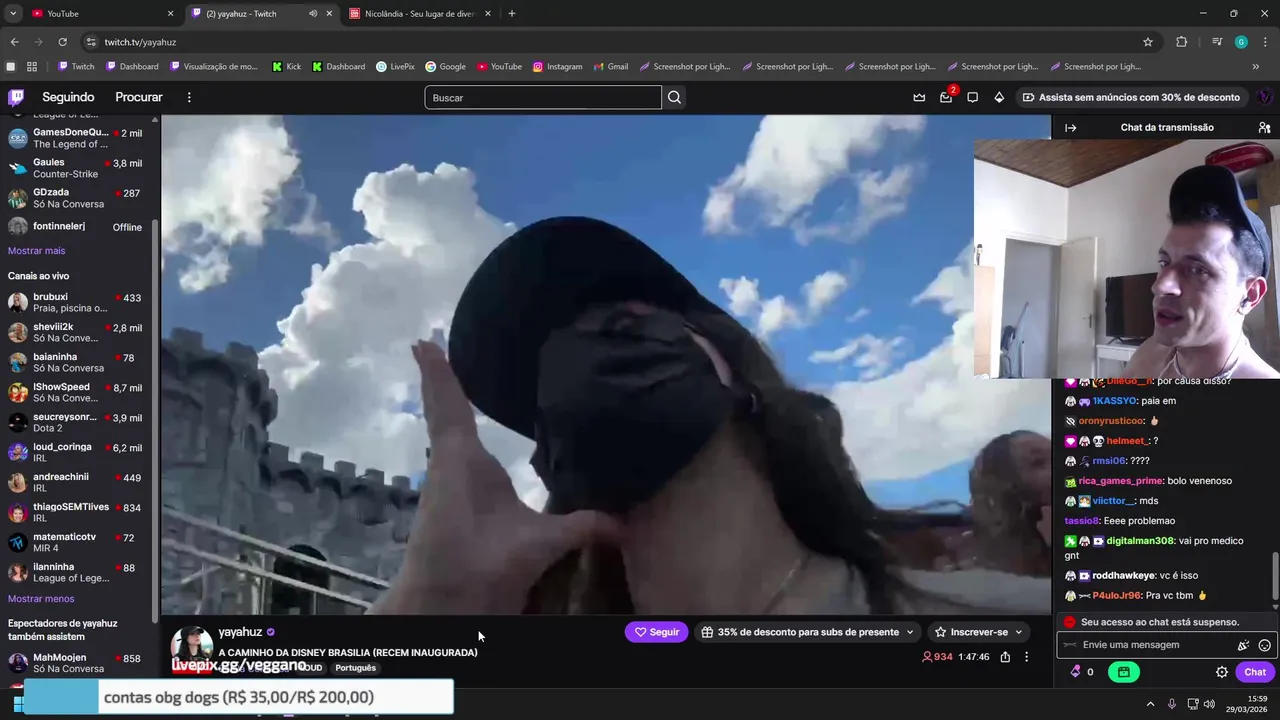1280x720 pixels.
Task: Show hidden system tray icons chevron
Action: 1150,704
